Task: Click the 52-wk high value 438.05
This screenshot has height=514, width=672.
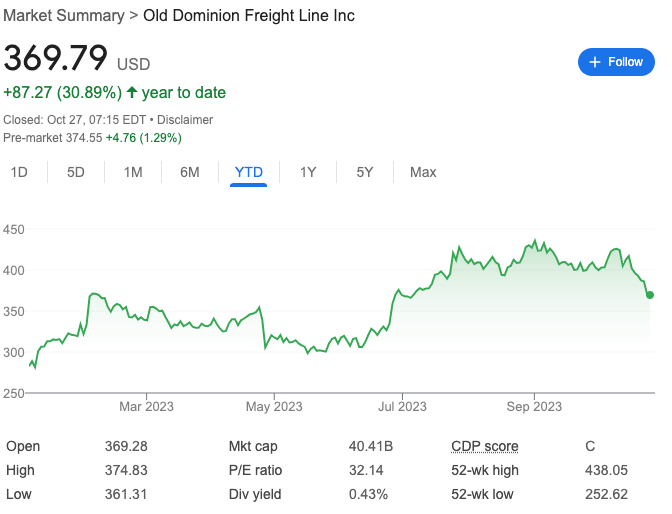Action: coord(606,470)
